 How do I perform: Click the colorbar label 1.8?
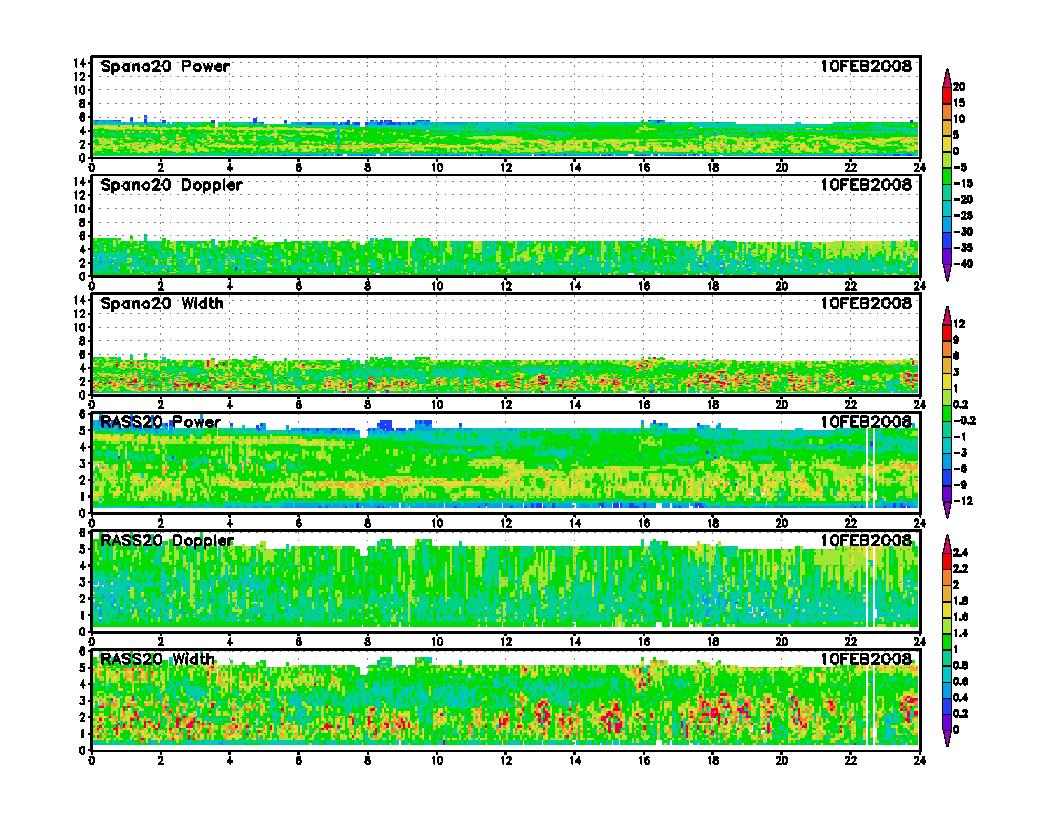(x=960, y=601)
